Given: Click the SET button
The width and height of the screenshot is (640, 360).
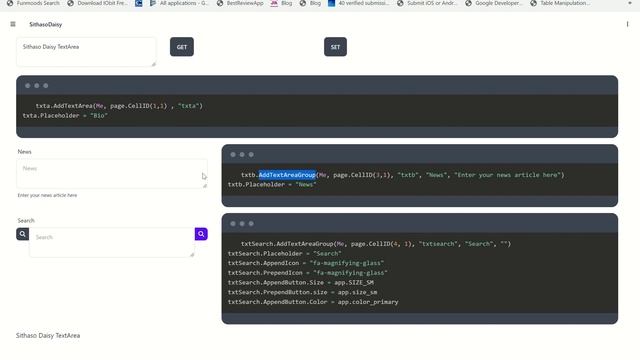Looking at the screenshot, I should (x=336, y=47).
